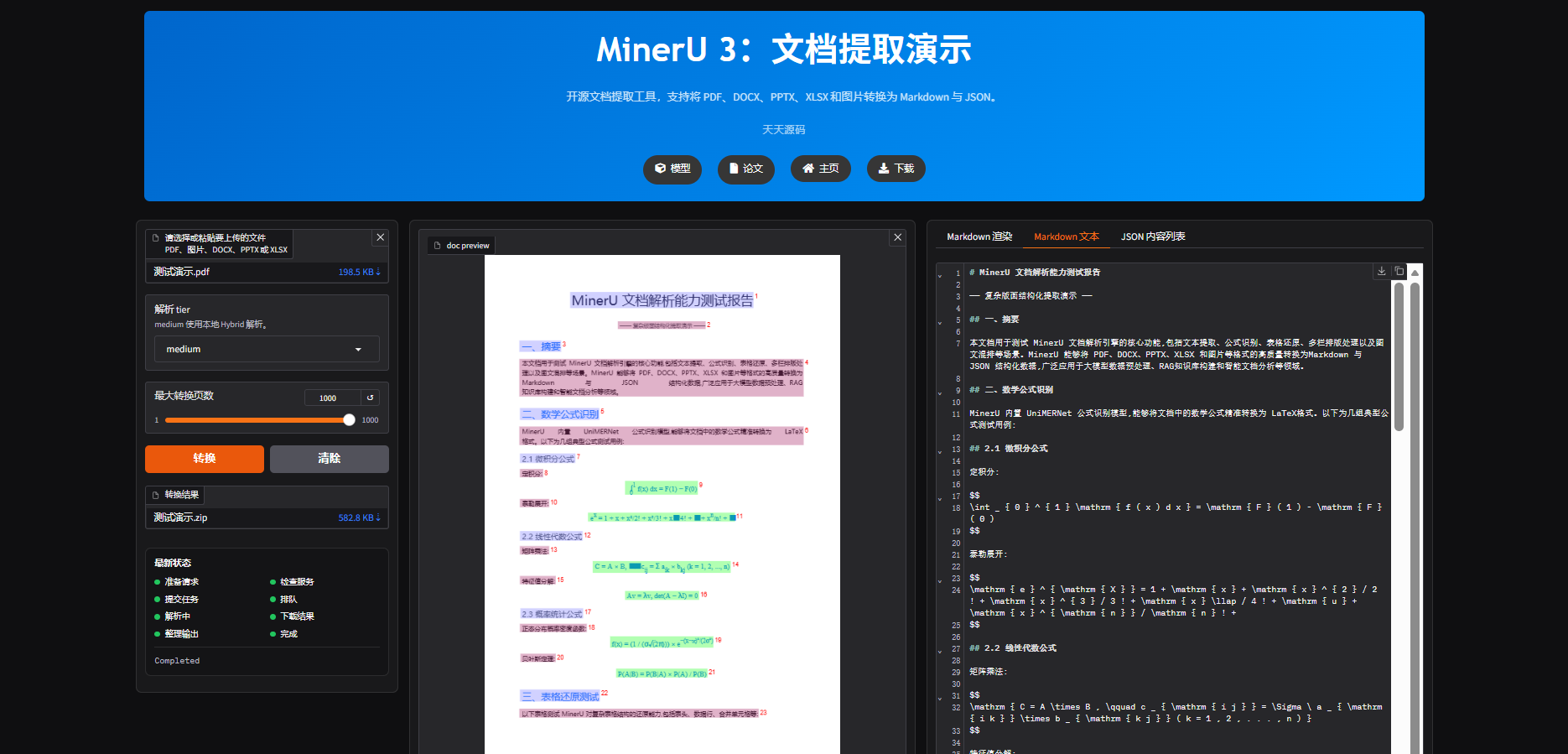Collapse the fold at line 5 摘要

click(940, 321)
